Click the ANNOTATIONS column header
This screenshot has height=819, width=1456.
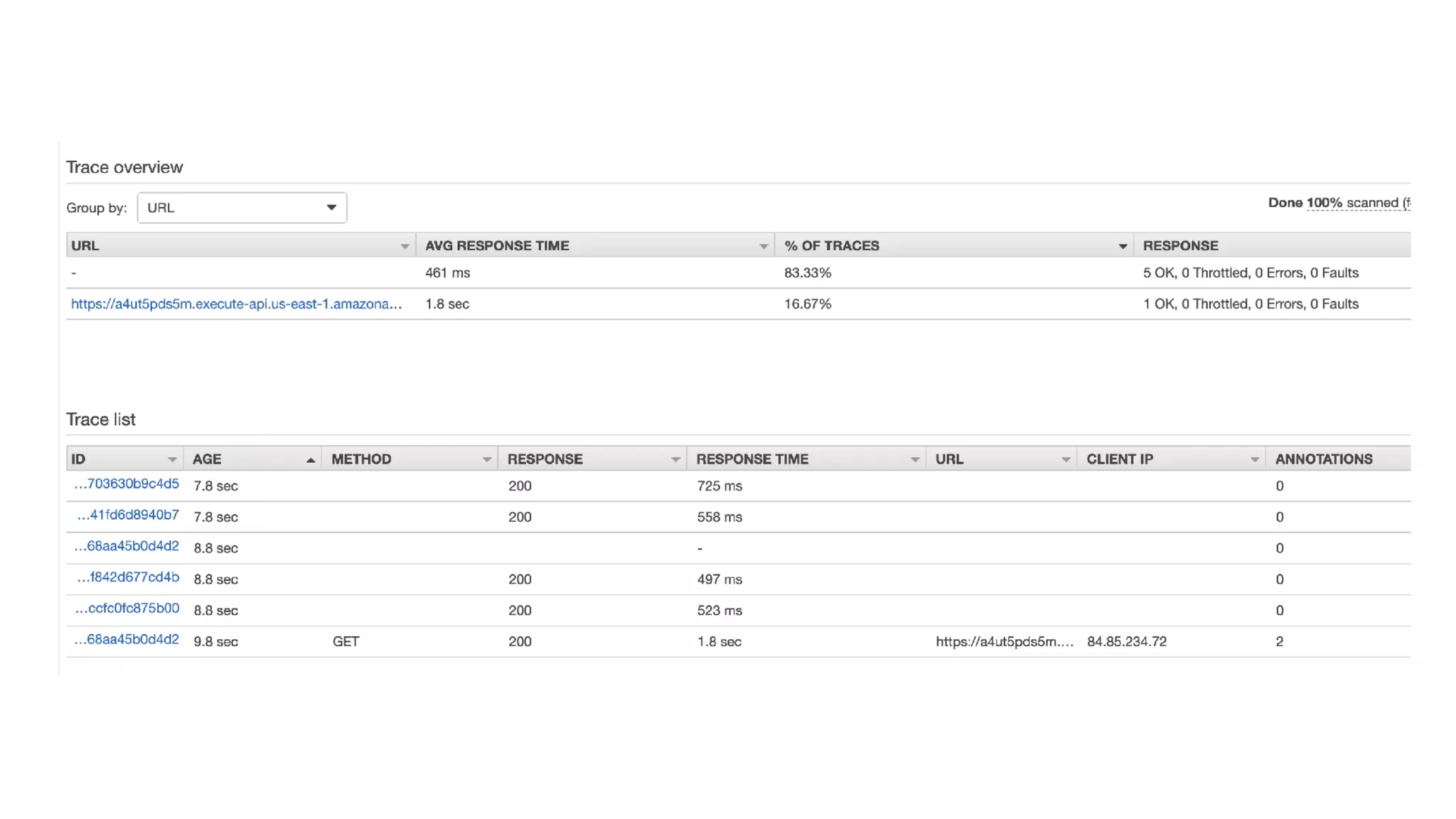coord(1323,459)
